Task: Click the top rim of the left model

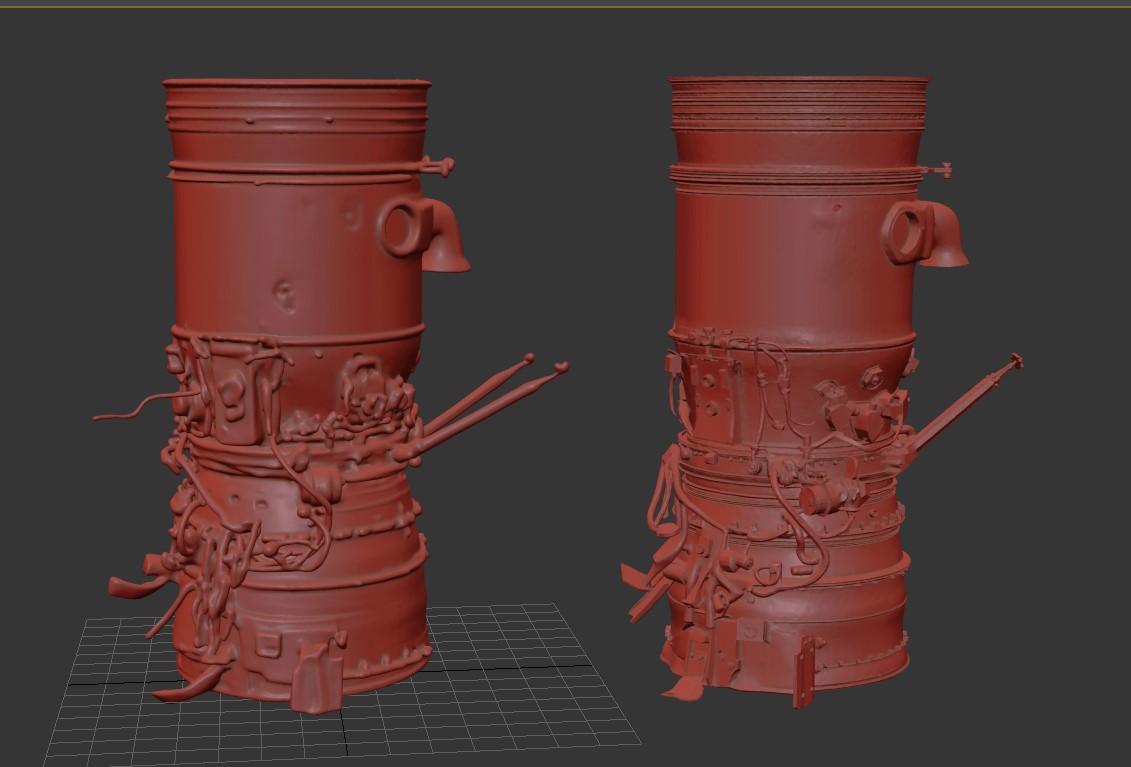Action: click(x=296, y=85)
